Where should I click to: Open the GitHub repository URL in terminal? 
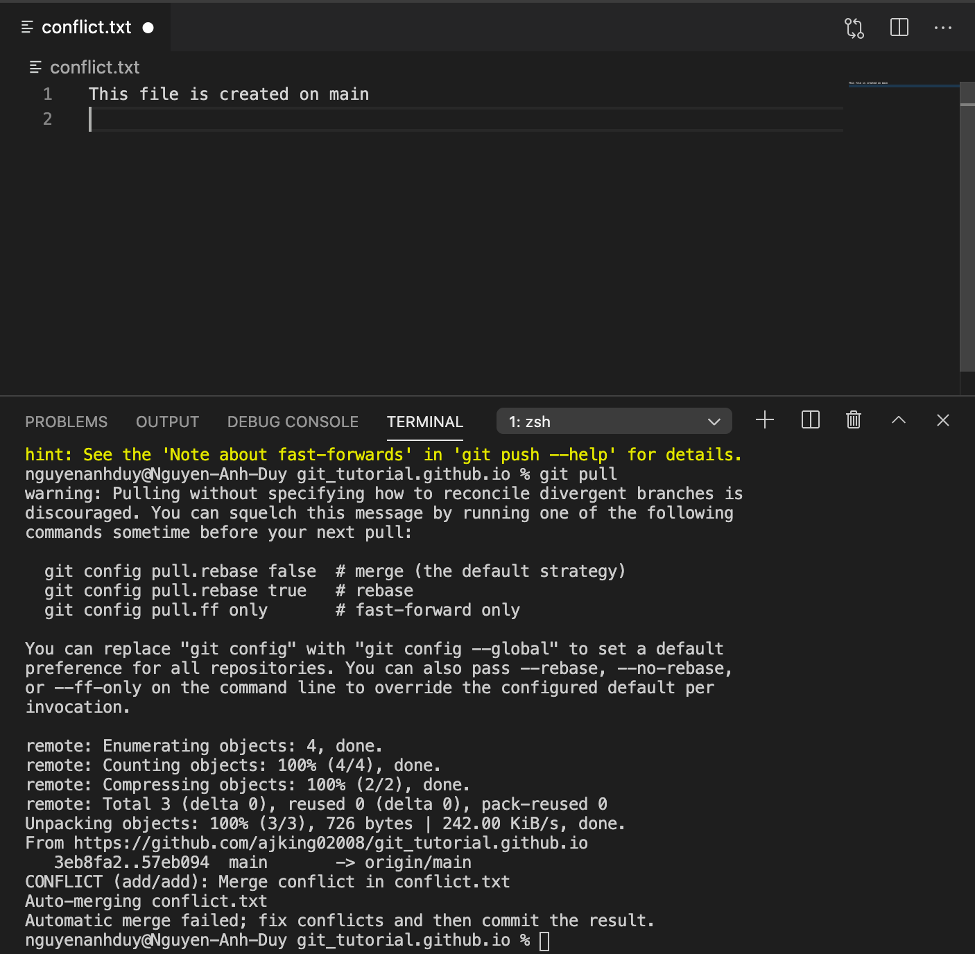click(331, 843)
